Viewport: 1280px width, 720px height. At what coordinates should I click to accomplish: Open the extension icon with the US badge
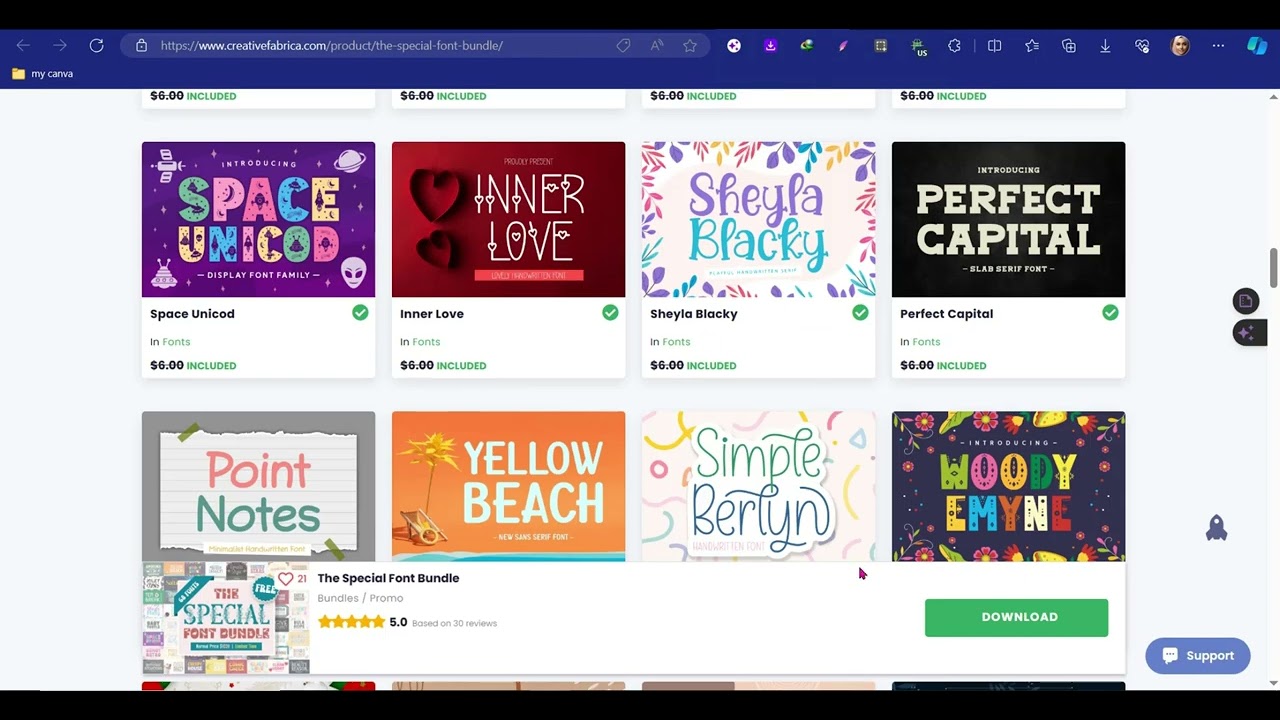(918, 46)
